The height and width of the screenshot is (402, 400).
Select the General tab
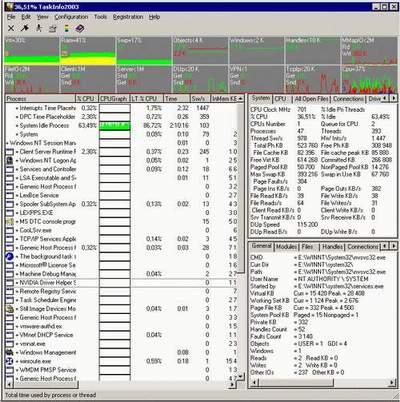point(261,246)
